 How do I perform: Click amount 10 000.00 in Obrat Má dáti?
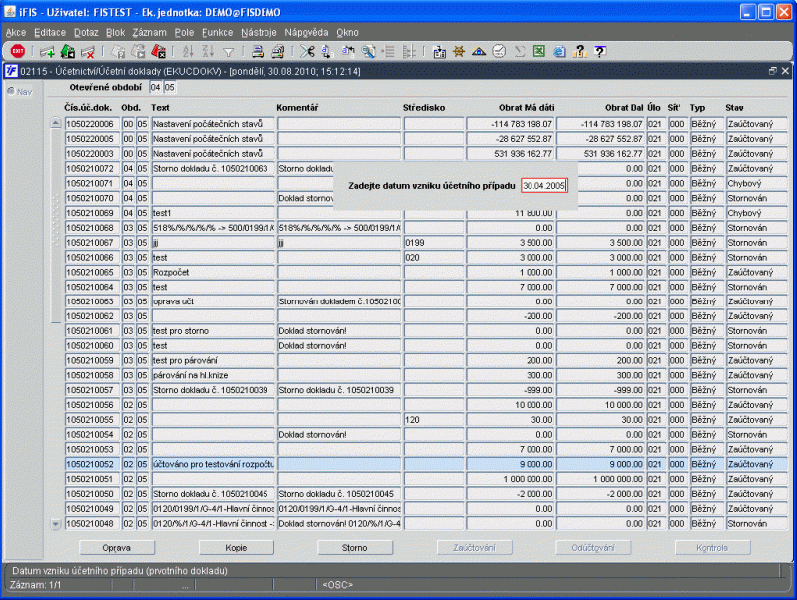point(510,405)
